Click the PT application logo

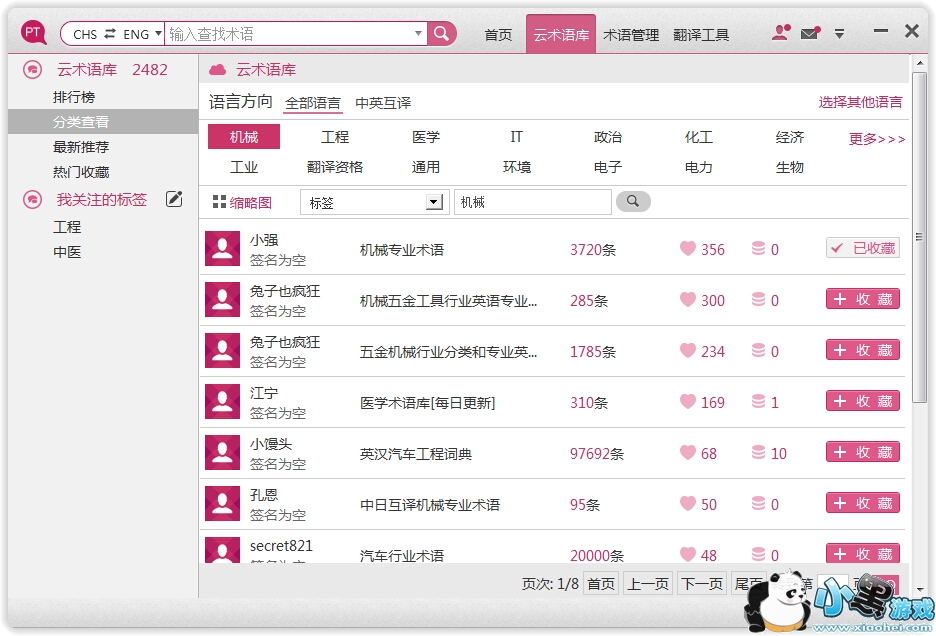click(x=34, y=34)
